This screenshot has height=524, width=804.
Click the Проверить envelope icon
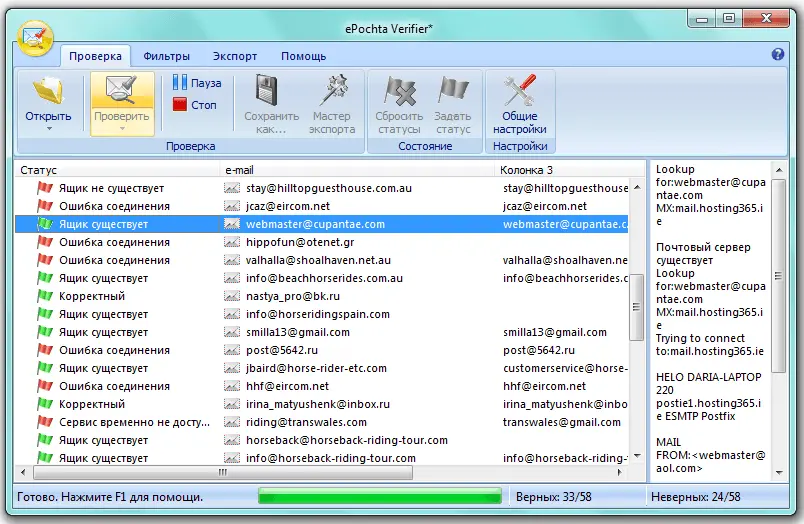pos(121,92)
